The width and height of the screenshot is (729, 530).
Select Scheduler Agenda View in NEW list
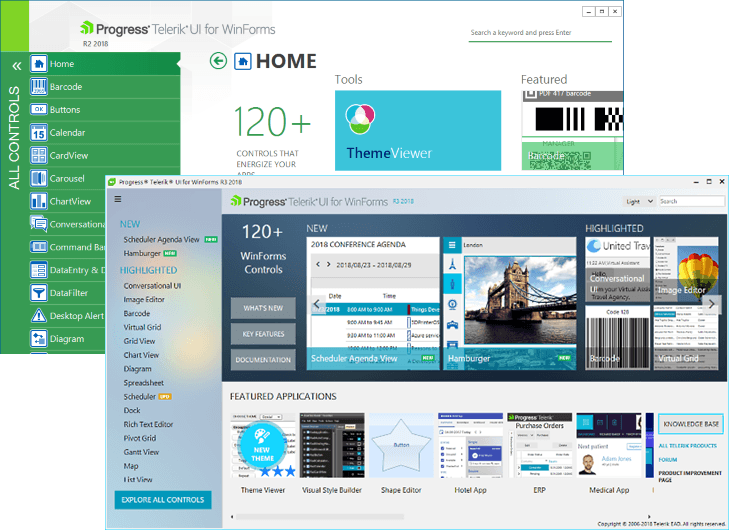click(161, 239)
